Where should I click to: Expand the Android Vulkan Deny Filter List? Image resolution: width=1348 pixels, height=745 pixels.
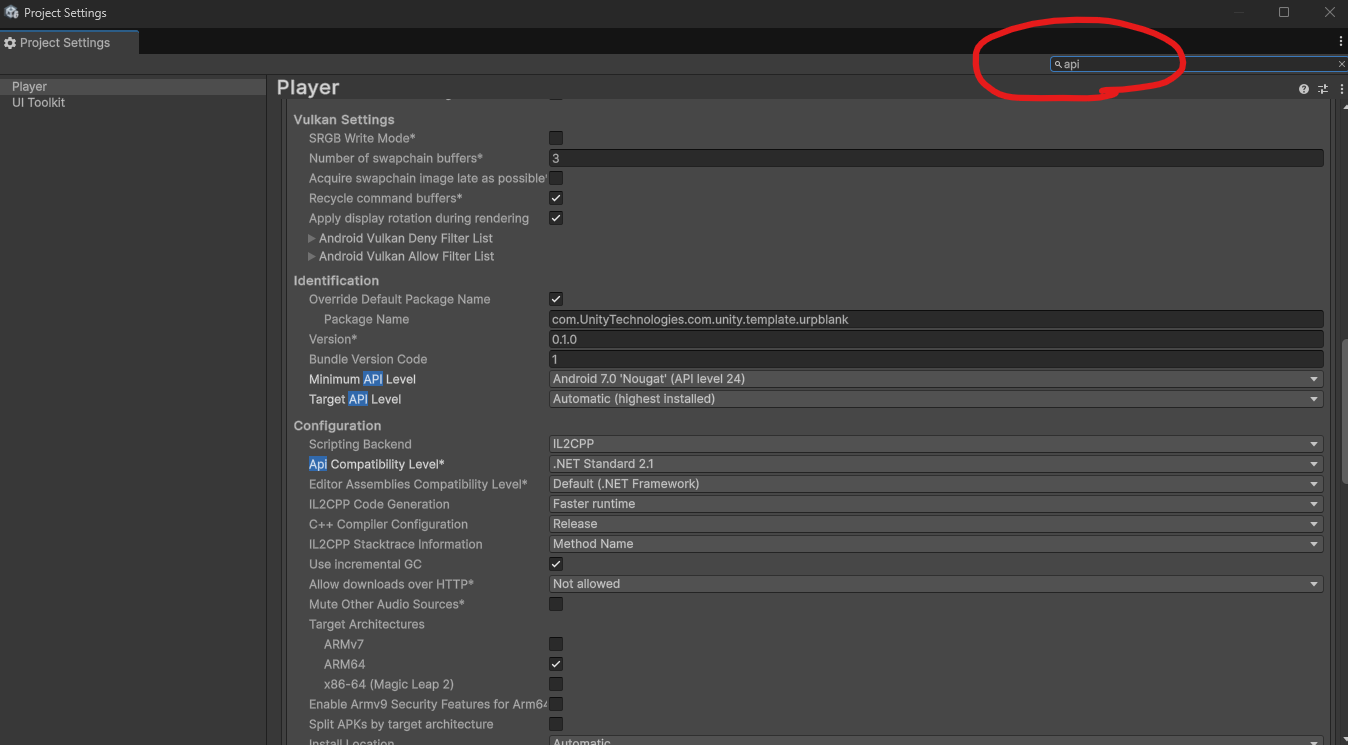pos(312,239)
